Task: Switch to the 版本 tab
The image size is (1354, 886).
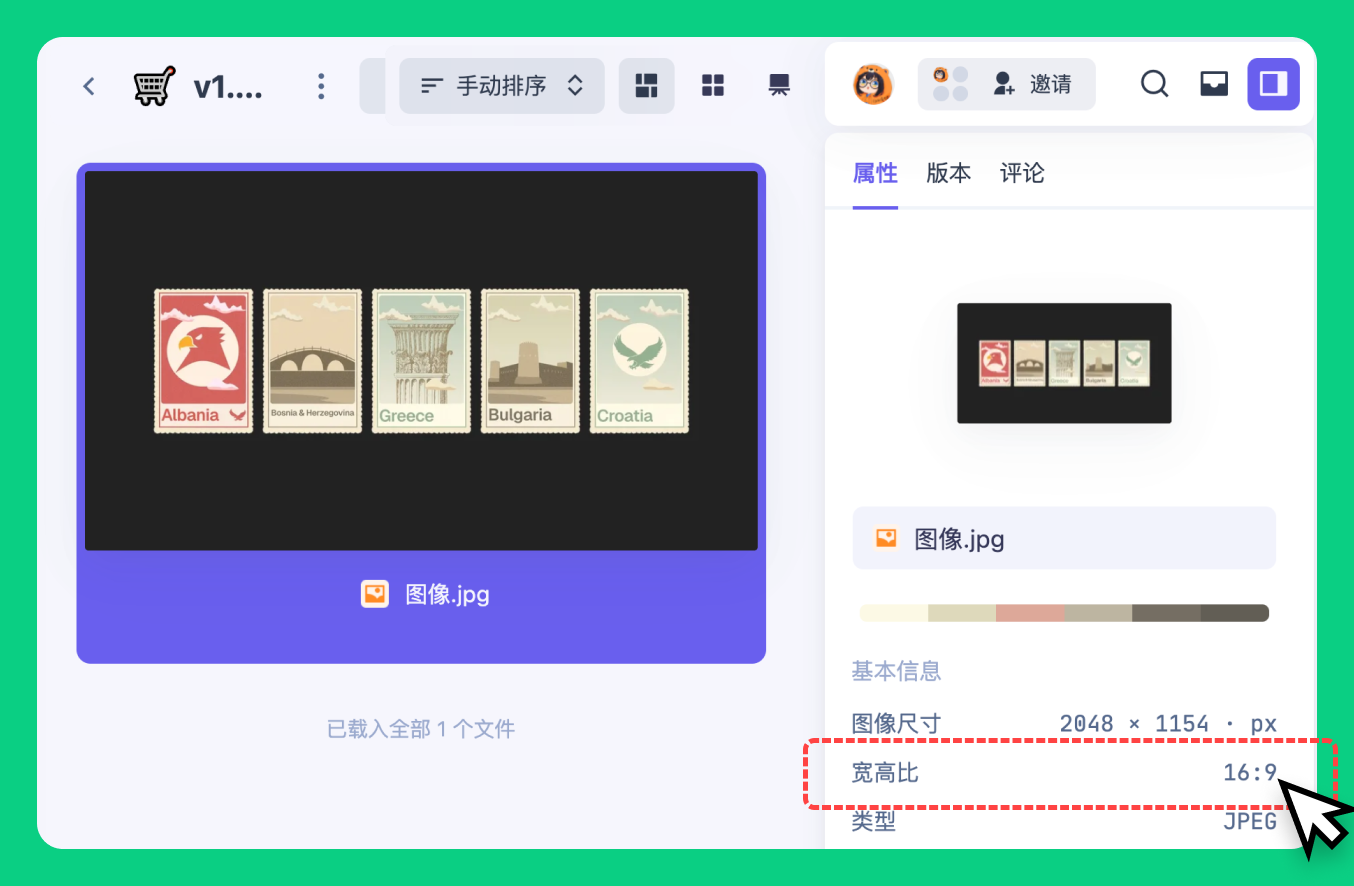Action: tap(948, 173)
